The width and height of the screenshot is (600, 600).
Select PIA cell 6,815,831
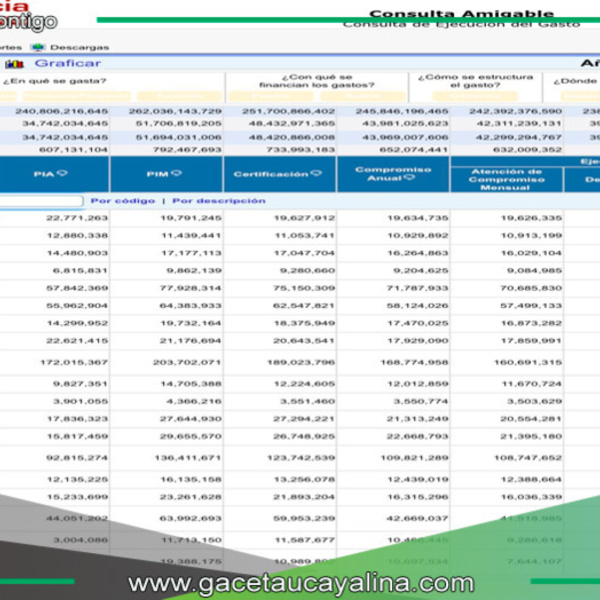pos(80,271)
